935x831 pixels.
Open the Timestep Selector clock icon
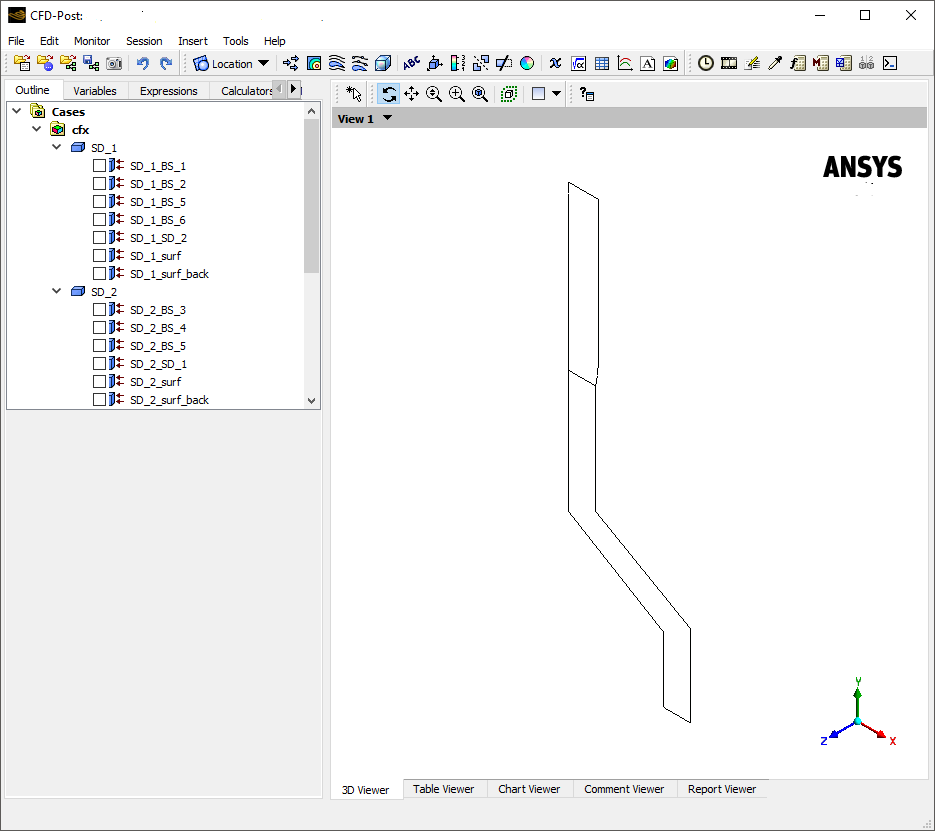coord(705,63)
